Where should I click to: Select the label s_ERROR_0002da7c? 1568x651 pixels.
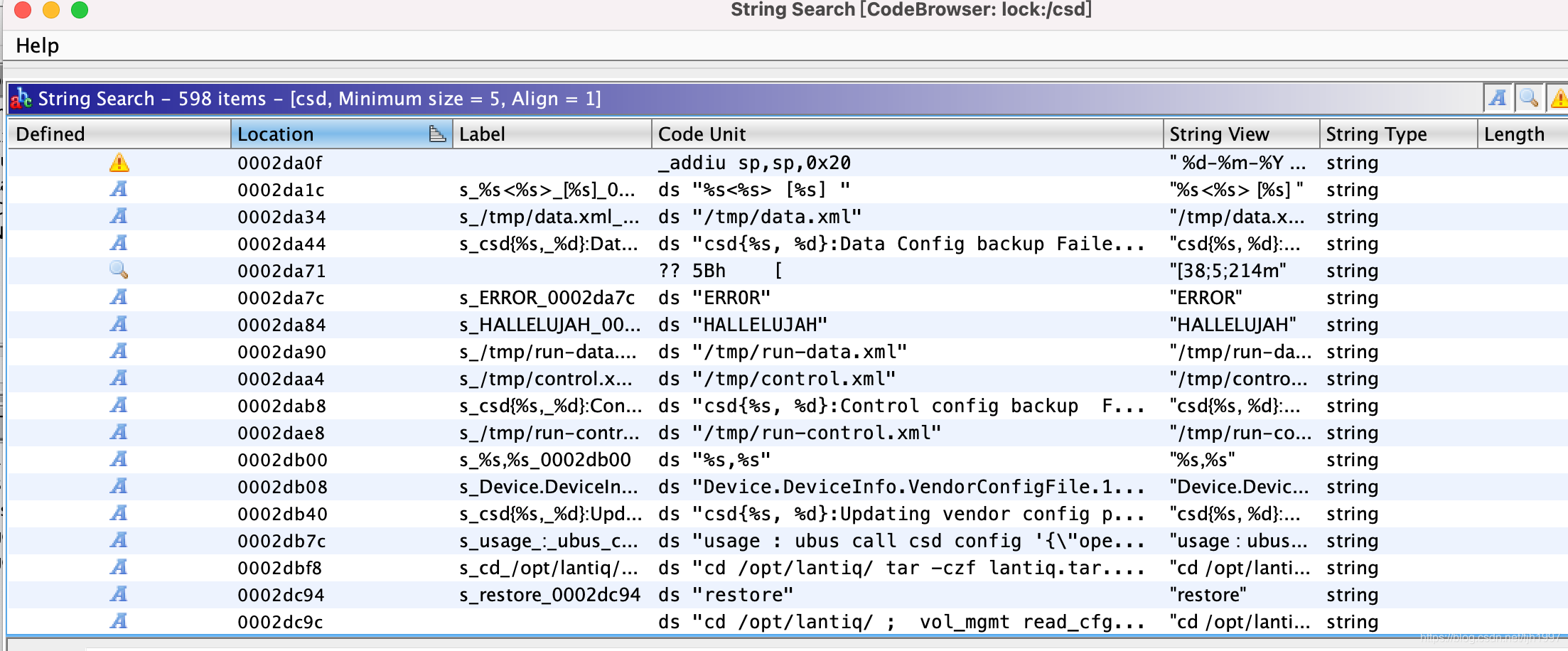pos(547,298)
